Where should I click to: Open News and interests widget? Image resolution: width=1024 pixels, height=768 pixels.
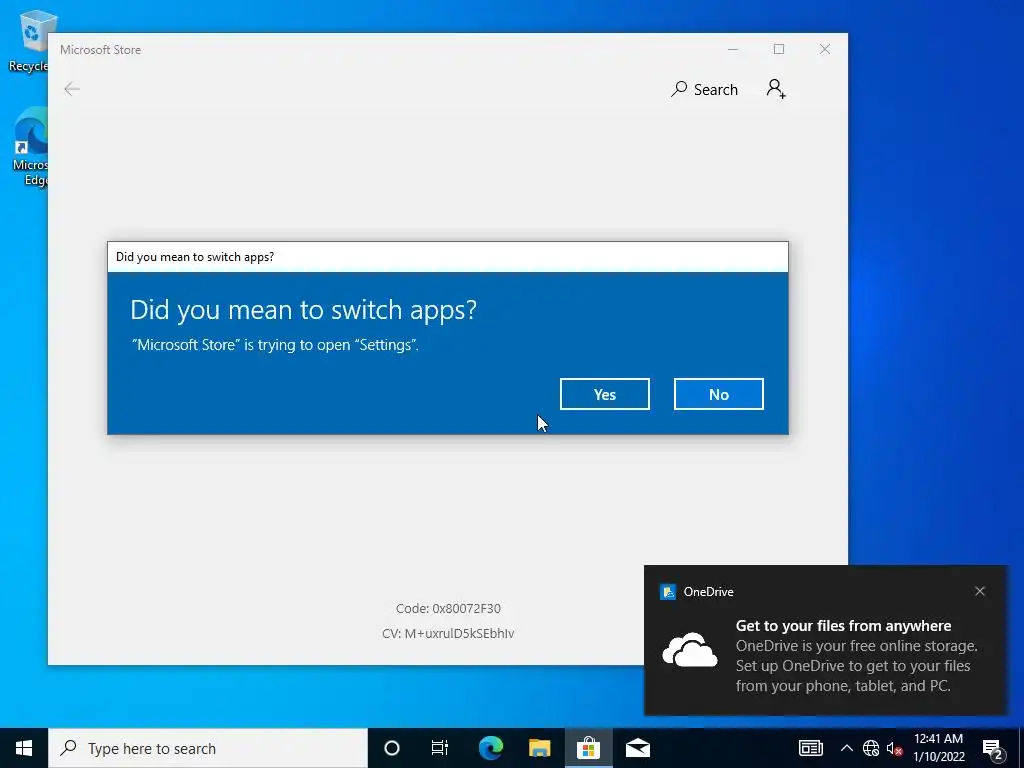810,748
